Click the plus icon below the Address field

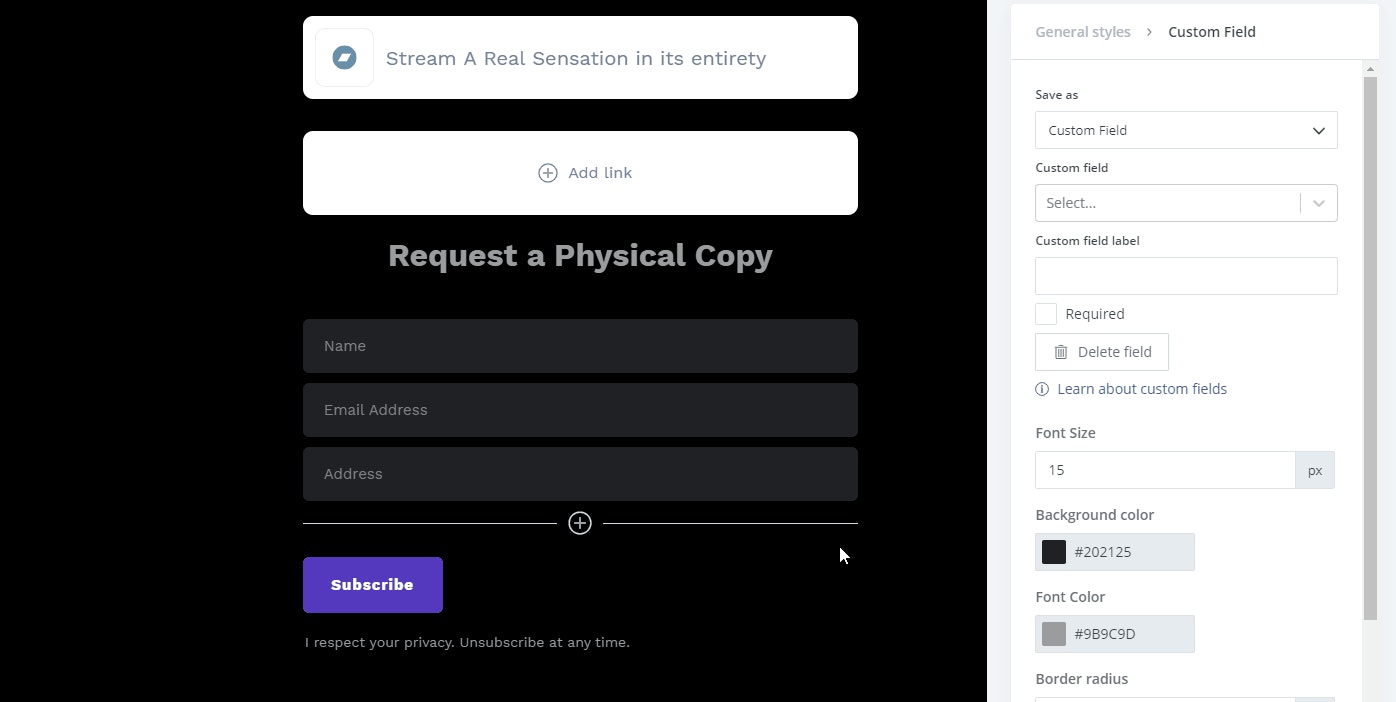point(580,522)
